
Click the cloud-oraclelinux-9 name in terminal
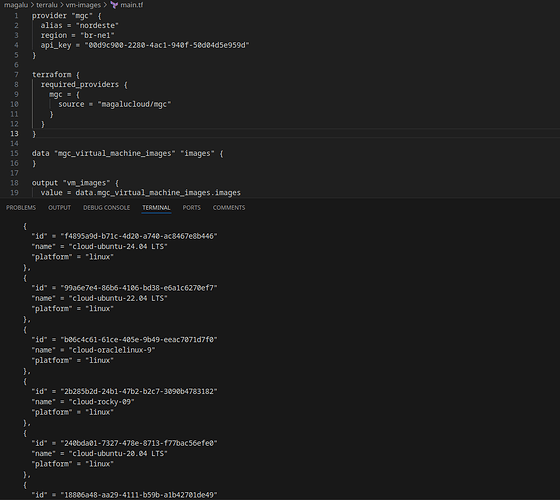coord(112,350)
